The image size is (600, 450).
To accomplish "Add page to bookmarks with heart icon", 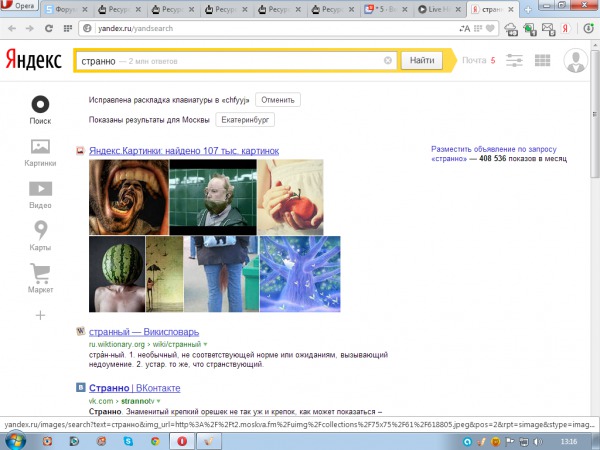I will tap(490, 28).
